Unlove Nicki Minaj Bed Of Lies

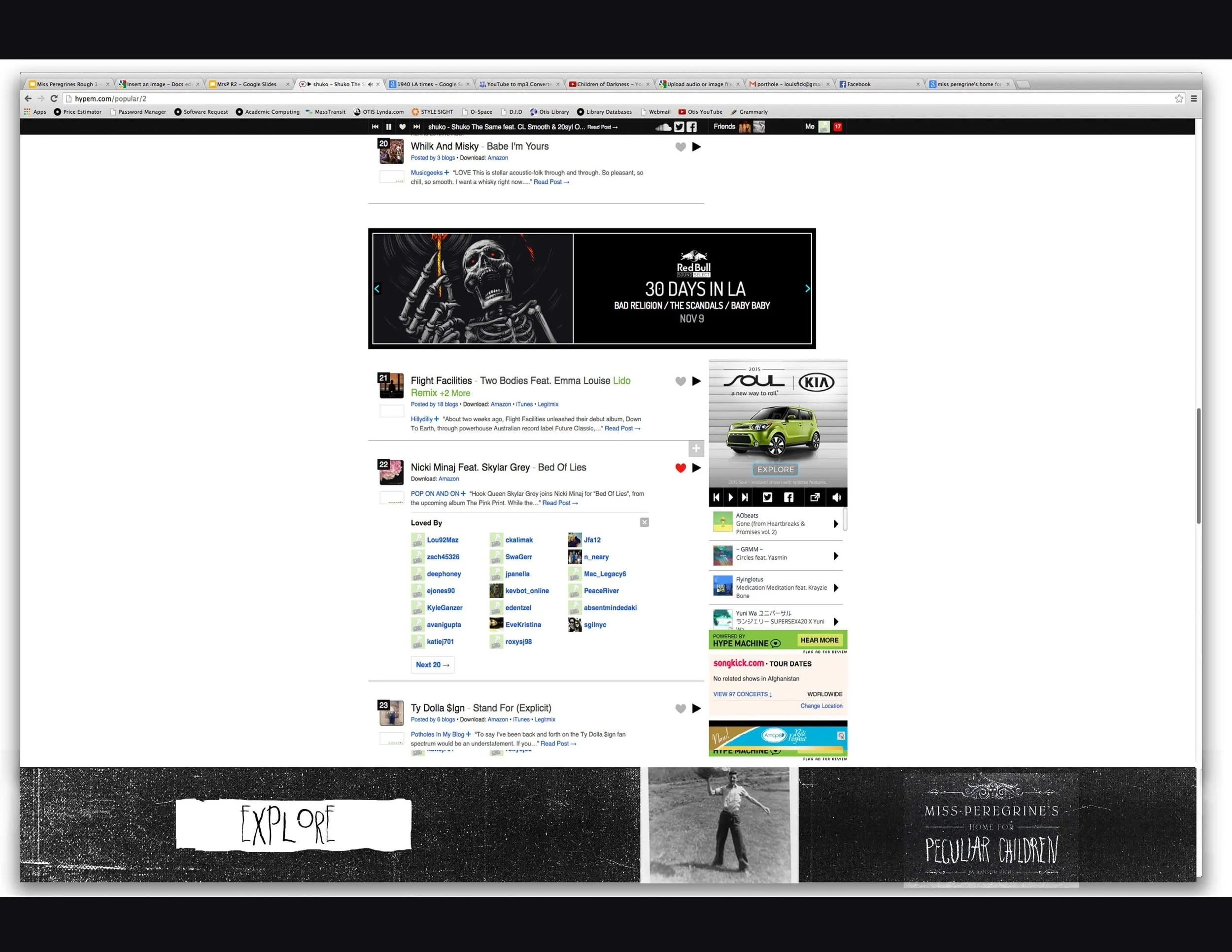(x=680, y=468)
